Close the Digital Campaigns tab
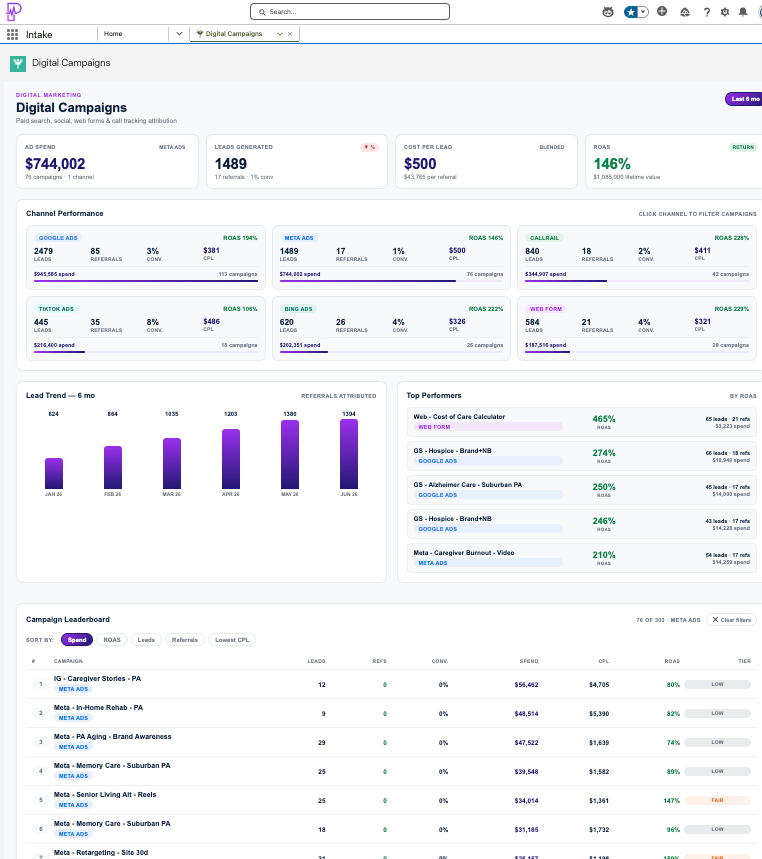 click(290, 34)
